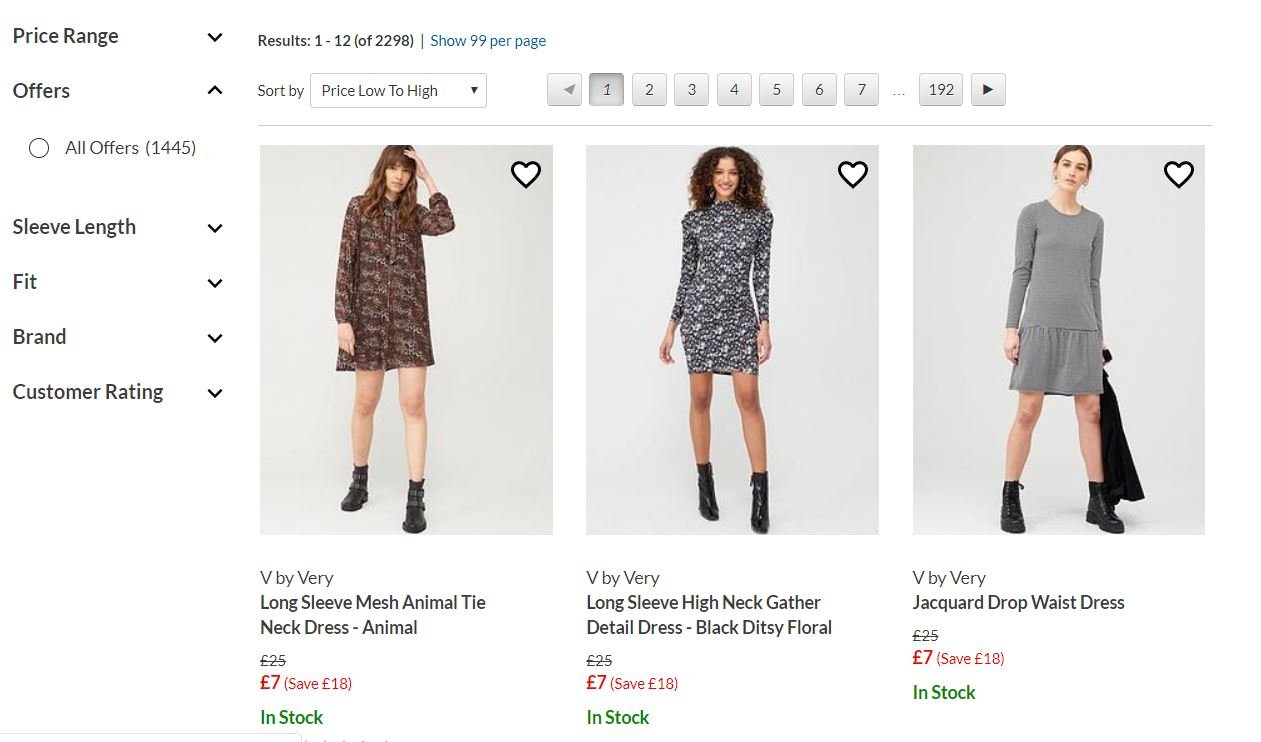The height and width of the screenshot is (742, 1261).
Task: Open the black floral dress product image
Action: [x=732, y=340]
